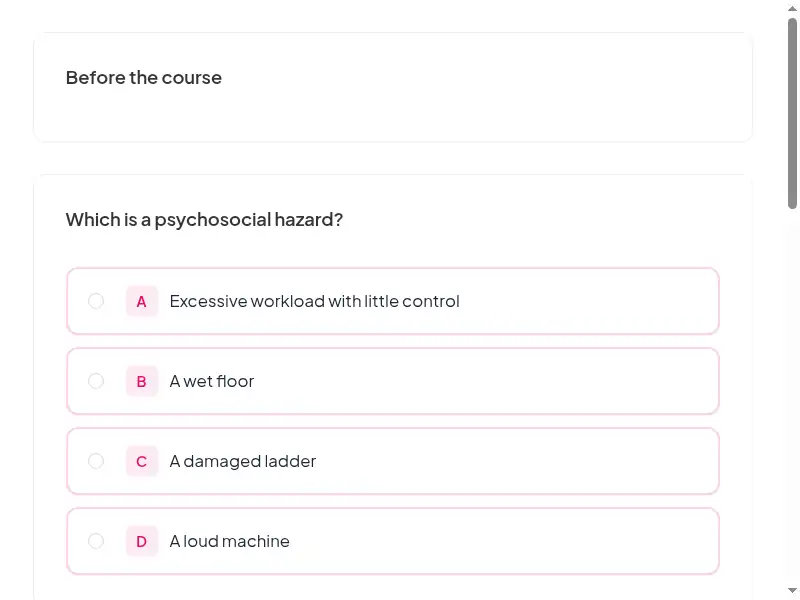Choose the radio circle beside 'A wet floor'

click(96, 381)
